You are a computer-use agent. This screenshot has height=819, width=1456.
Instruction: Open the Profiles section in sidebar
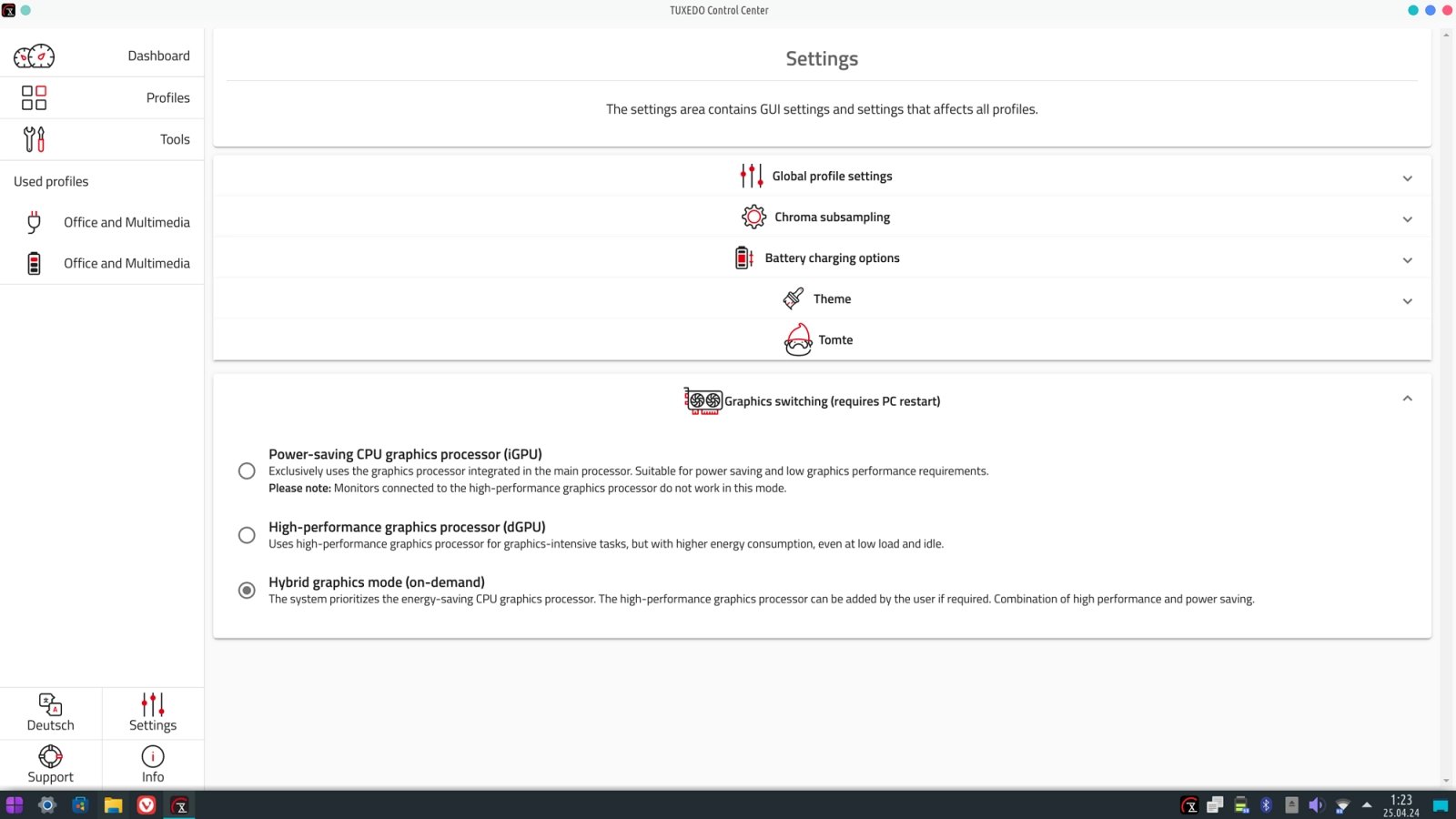point(102,97)
